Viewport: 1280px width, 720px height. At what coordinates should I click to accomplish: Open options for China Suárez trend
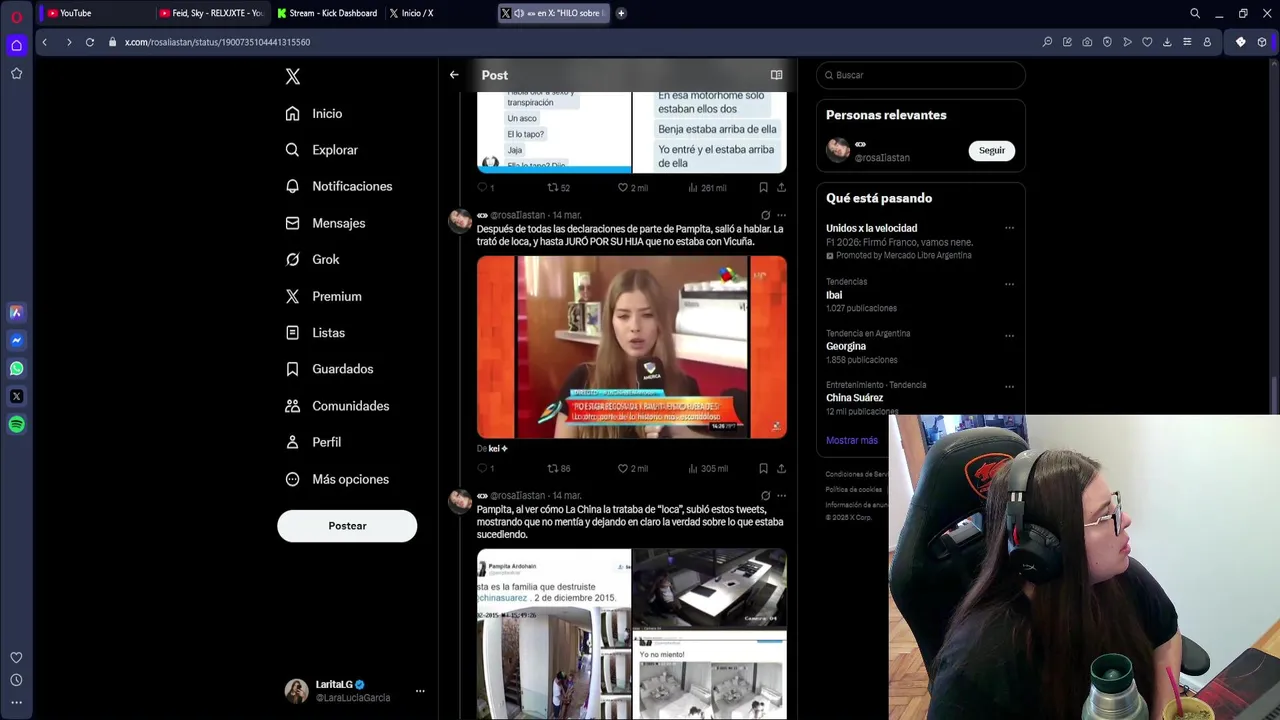(x=1009, y=386)
